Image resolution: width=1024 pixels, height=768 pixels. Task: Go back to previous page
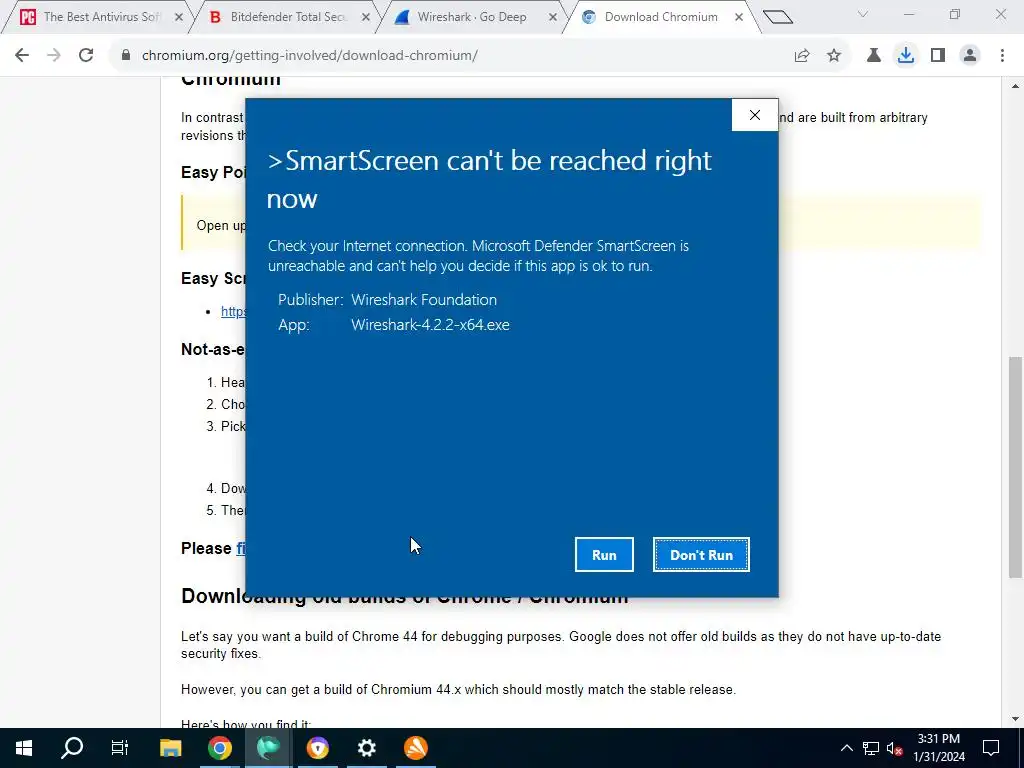22,56
